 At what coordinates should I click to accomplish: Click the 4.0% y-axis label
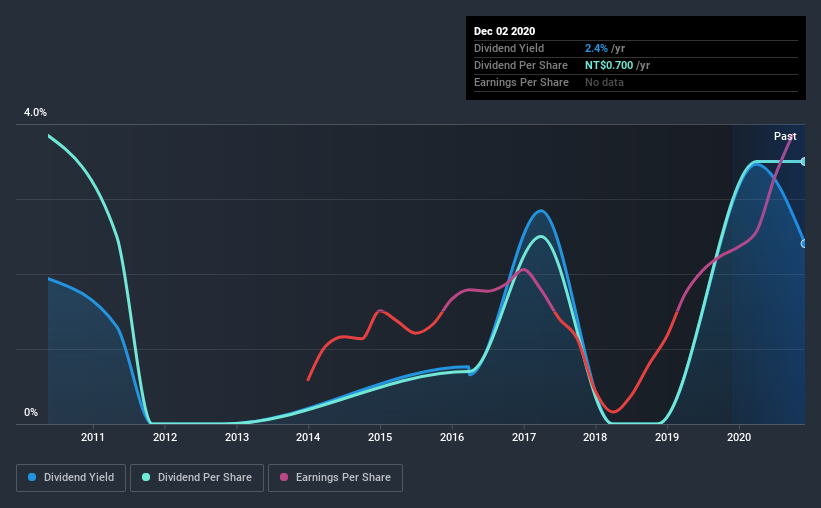35,112
